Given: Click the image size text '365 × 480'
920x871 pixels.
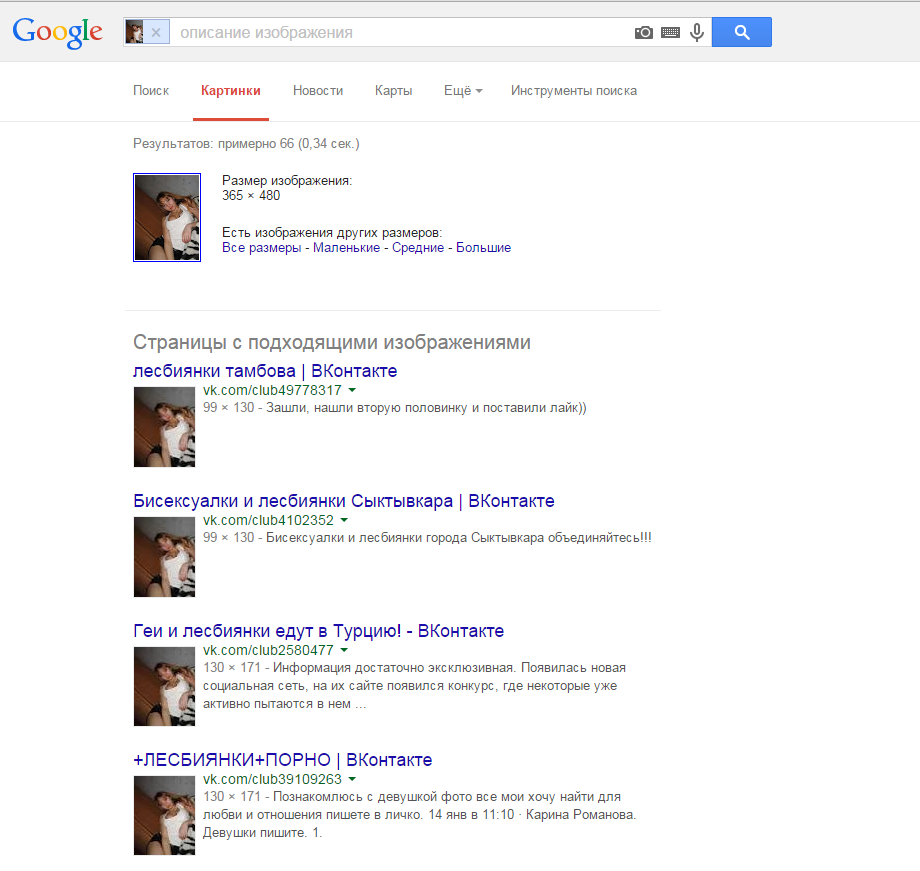Looking at the screenshot, I should (x=251, y=196).
